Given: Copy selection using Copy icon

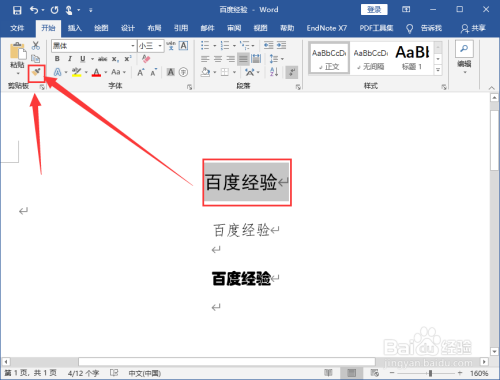Looking at the screenshot, I should pyautogui.click(x=36, y=59).
